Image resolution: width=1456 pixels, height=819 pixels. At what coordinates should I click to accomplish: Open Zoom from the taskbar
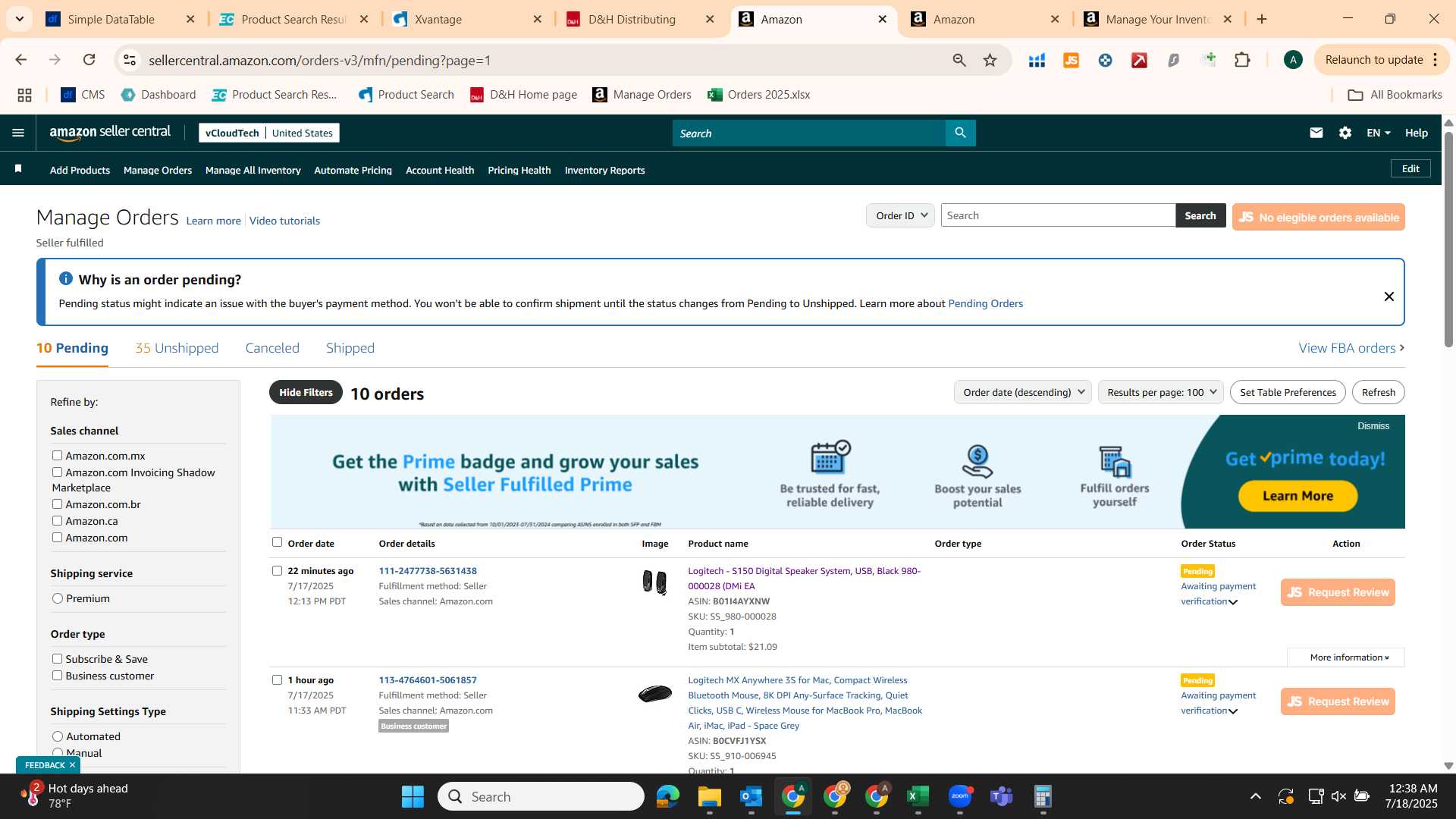[960, 796]
